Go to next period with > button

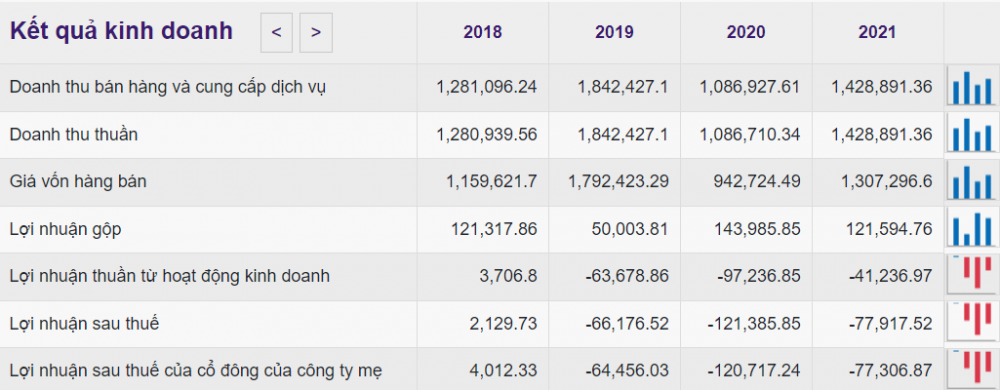pos(316,32)
